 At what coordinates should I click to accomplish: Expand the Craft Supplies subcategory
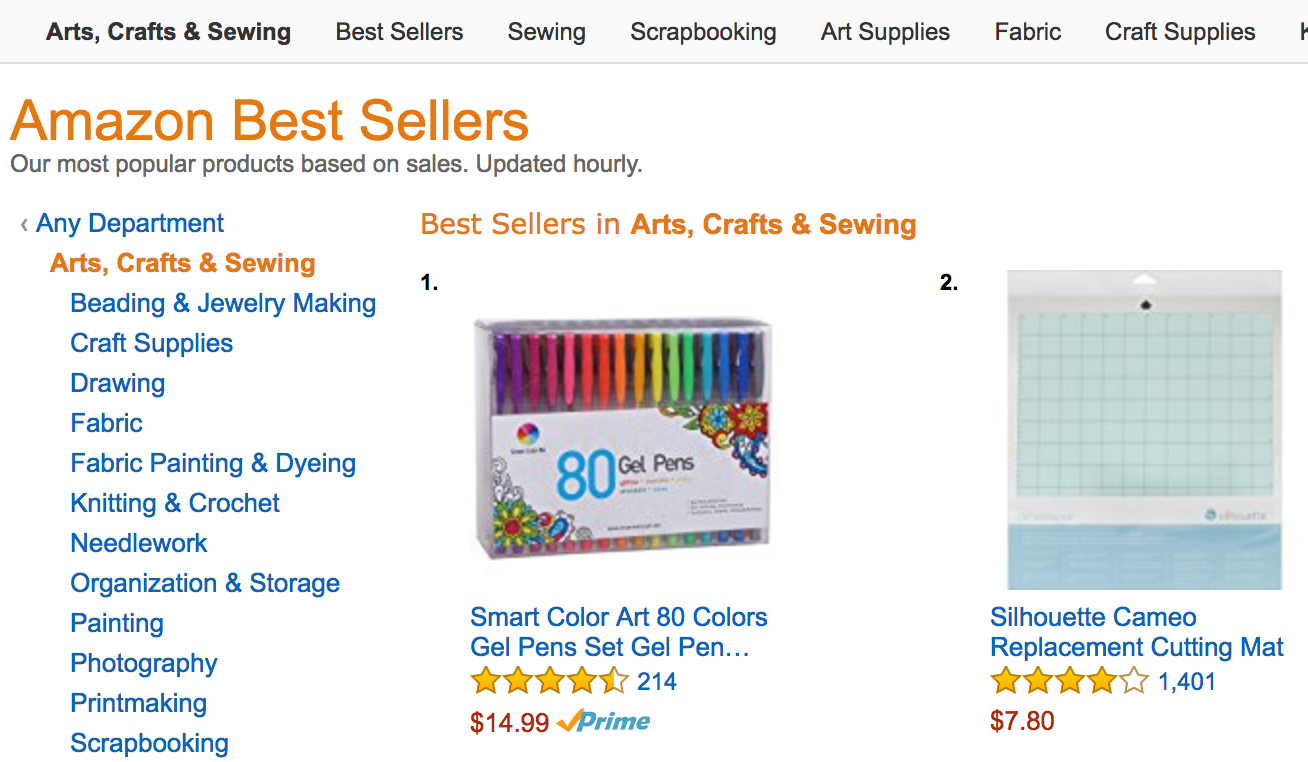(151, 343)
